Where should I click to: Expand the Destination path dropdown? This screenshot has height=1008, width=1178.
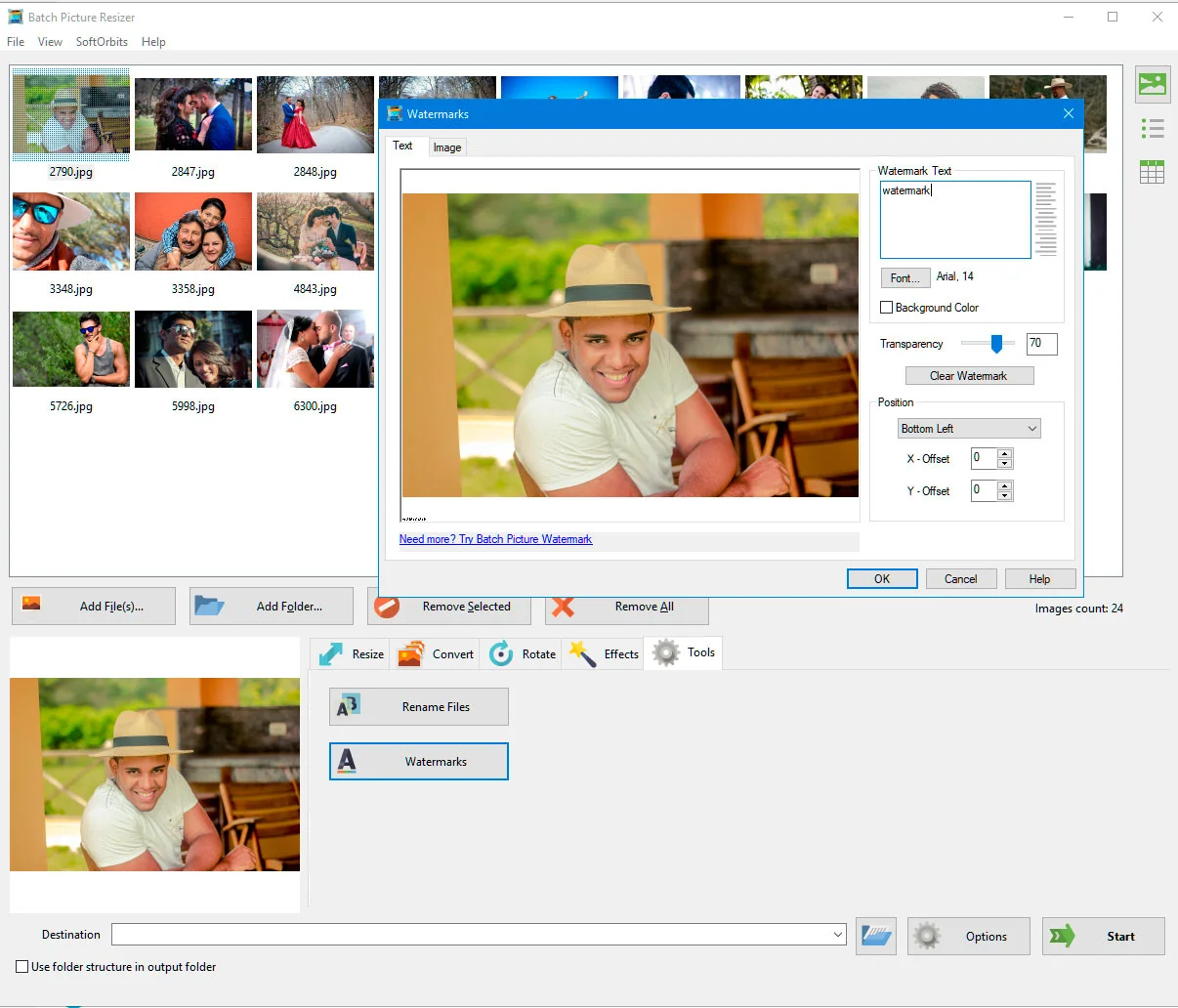[838, 934]
